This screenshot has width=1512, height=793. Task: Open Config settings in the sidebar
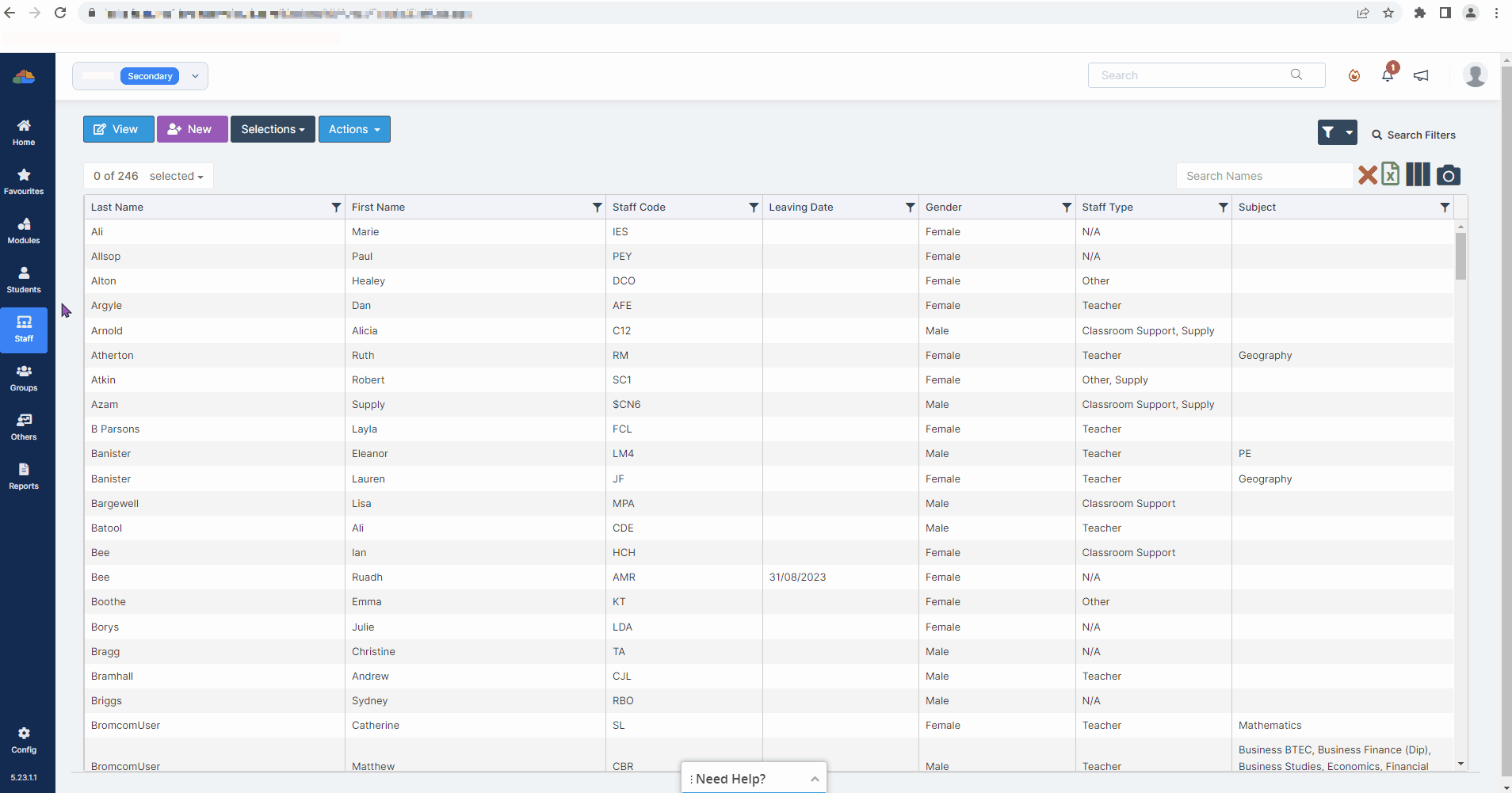pos(24,740)
